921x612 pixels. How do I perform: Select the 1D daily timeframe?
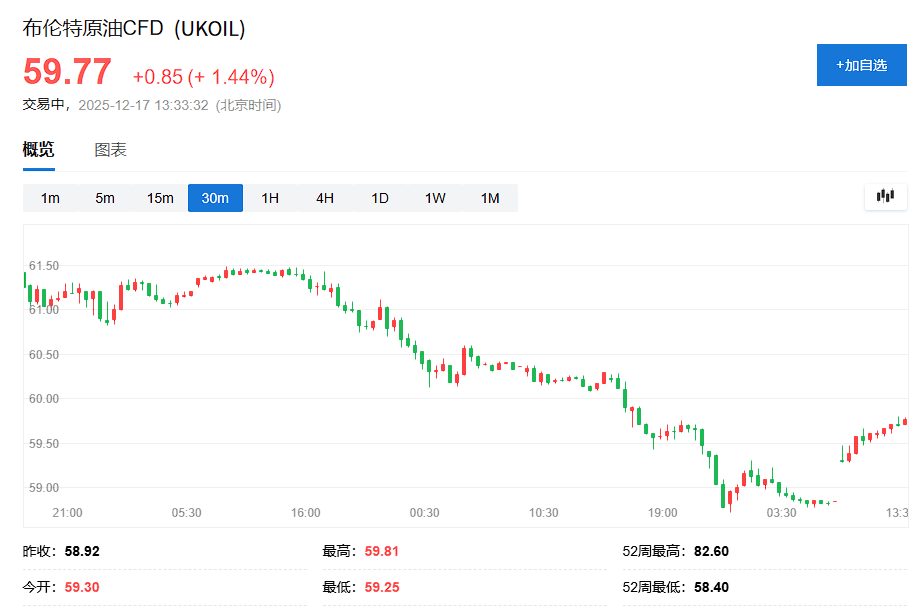pyautogui.click(x=378, y=198)
